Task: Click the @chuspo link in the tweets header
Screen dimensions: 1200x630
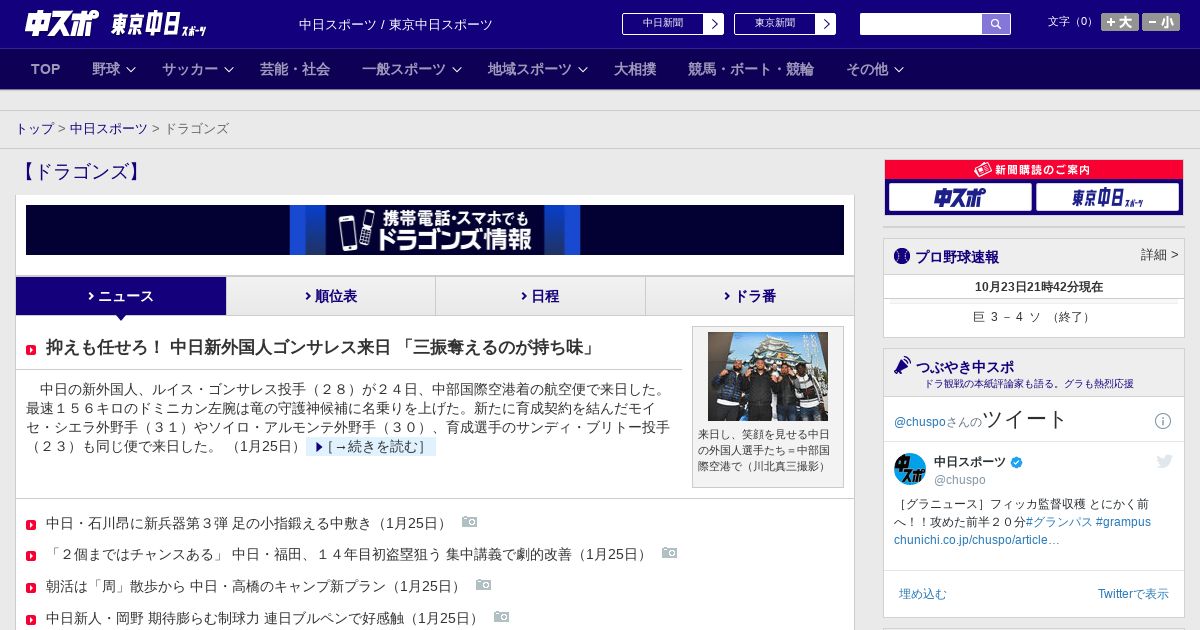Action: pos(919,422)
